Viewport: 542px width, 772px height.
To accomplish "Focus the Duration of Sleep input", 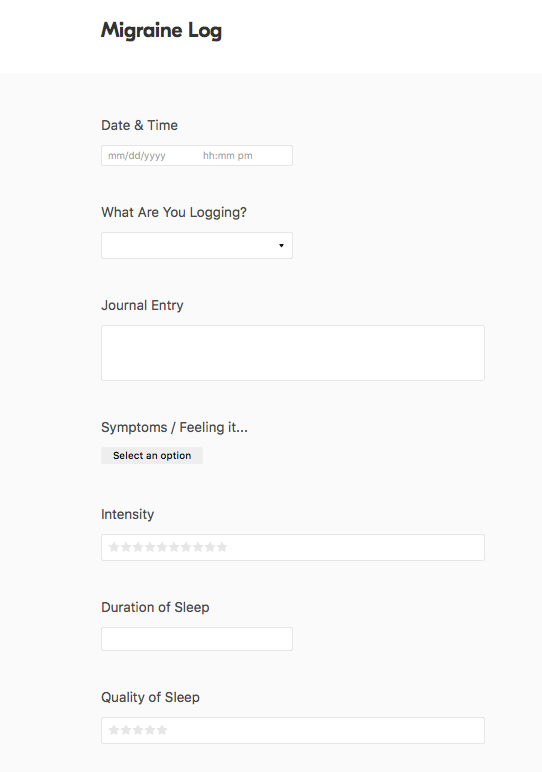I will [x=197, y=639].
